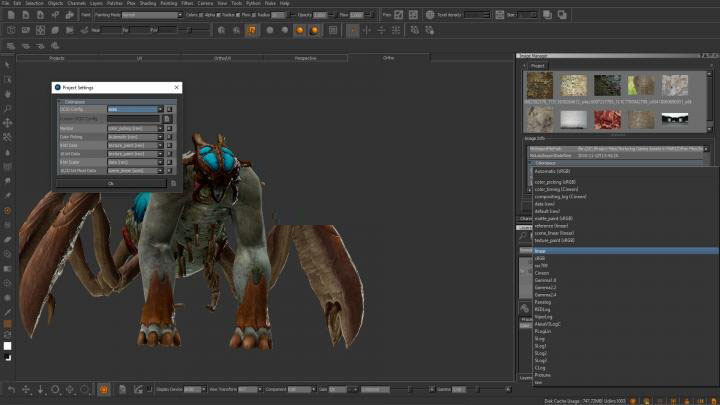Screen dimensions: 720x405
Task: Click the hand Pan tool in left toolbox
Action: [7, 94]
